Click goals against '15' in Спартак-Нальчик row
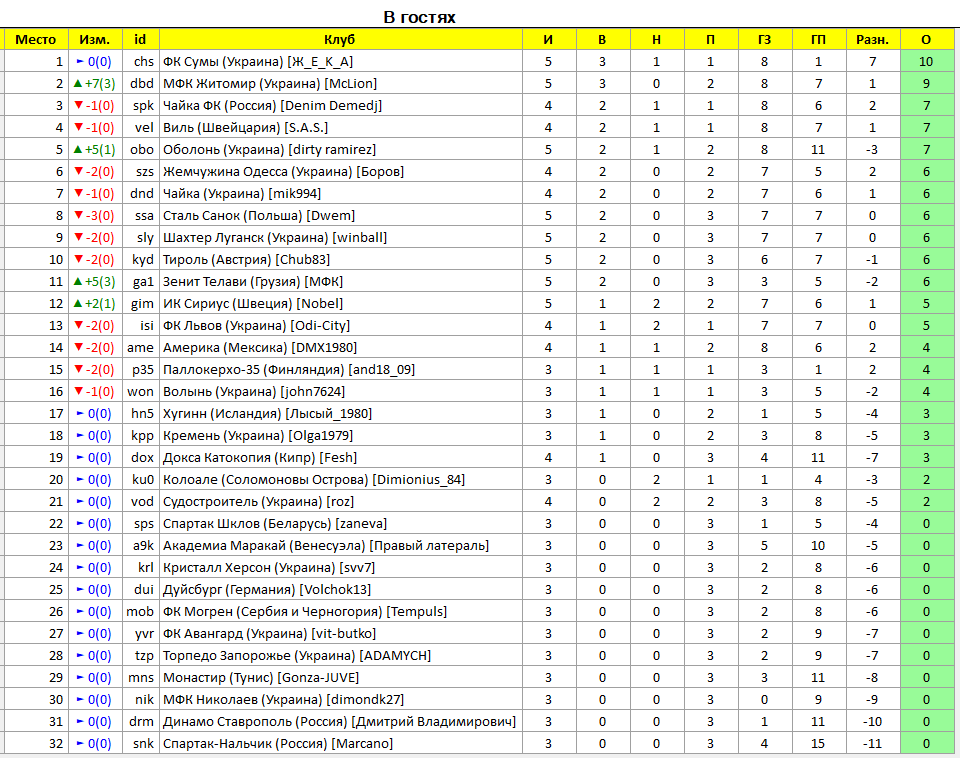Screen dimensions: 960x758 (x=819, y=745)
